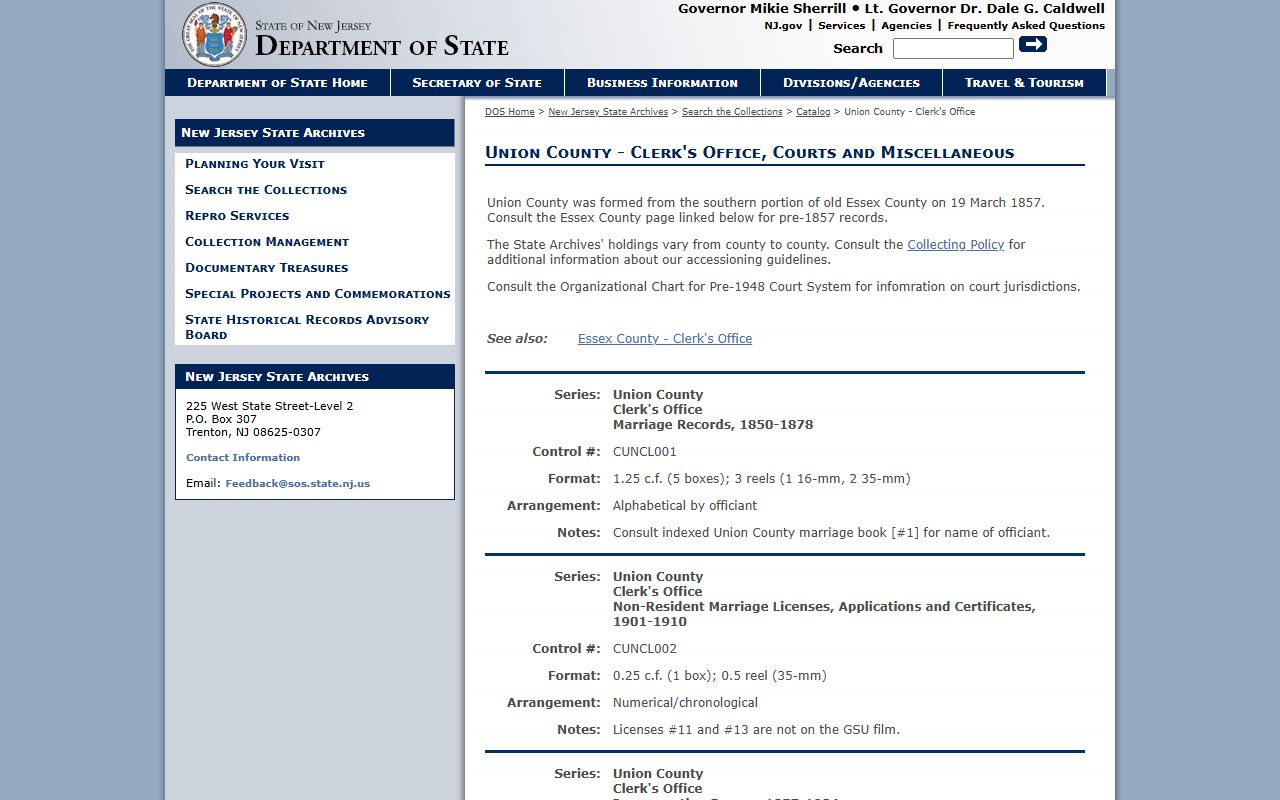Click Search the Collections breadcrumb

click(x=732, y=112)
